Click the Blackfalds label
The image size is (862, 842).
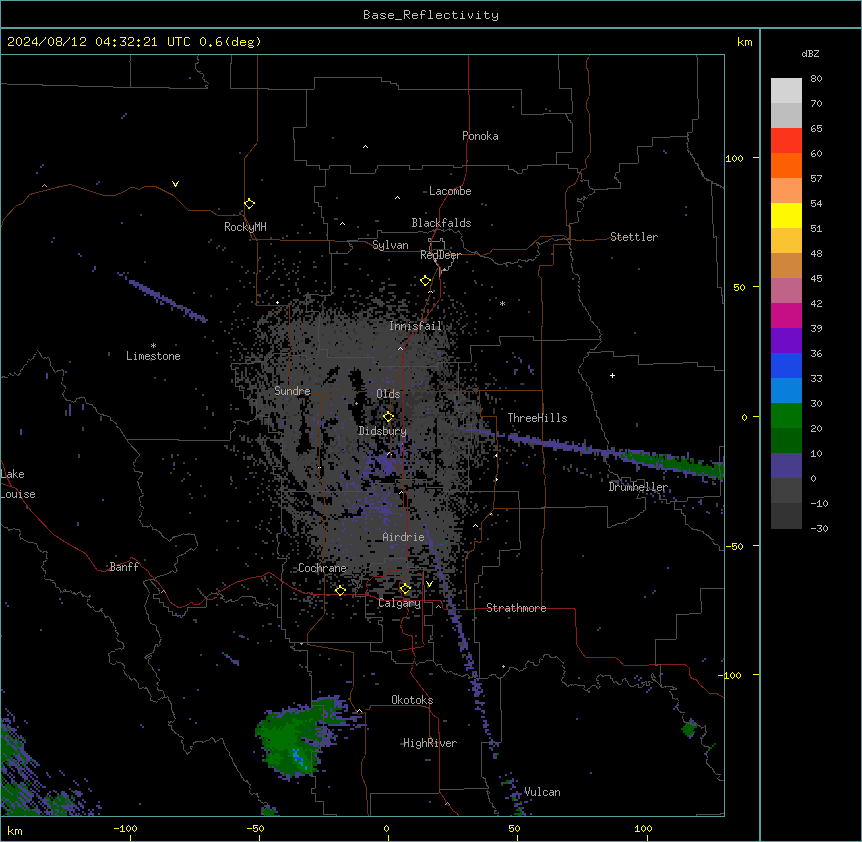pos(441,223)
